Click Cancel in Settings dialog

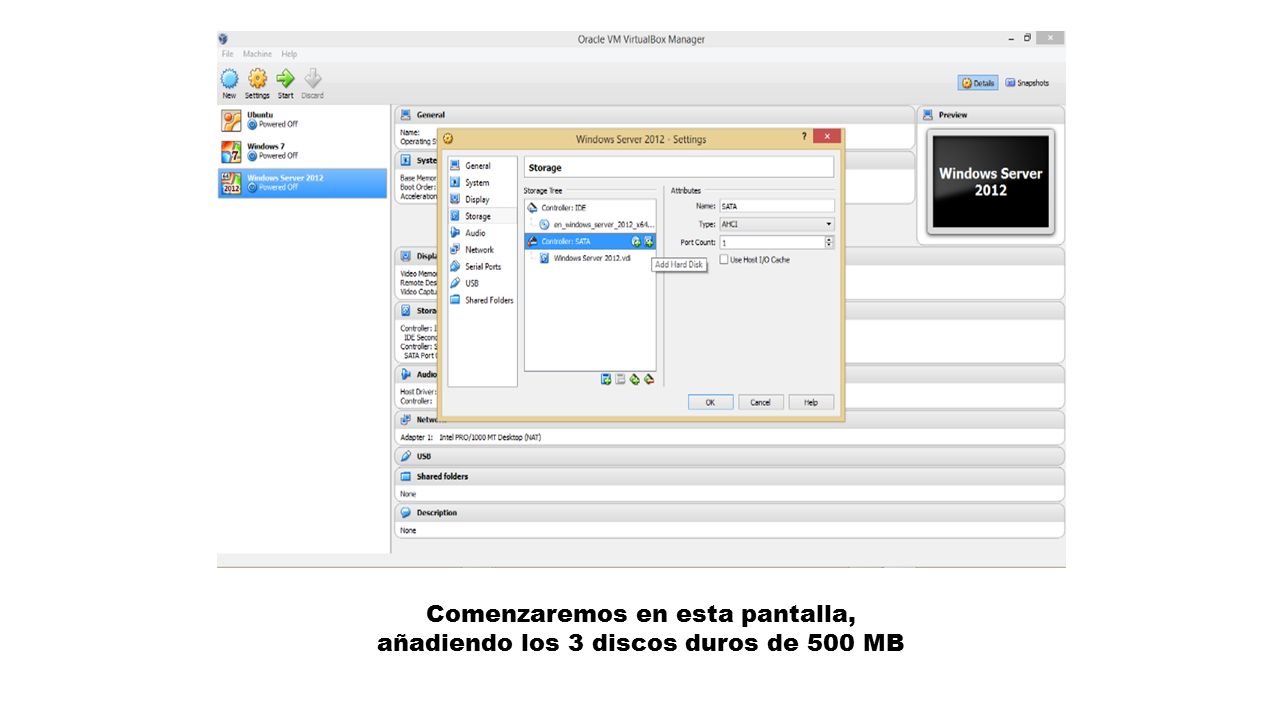click(x=761, y=402)
